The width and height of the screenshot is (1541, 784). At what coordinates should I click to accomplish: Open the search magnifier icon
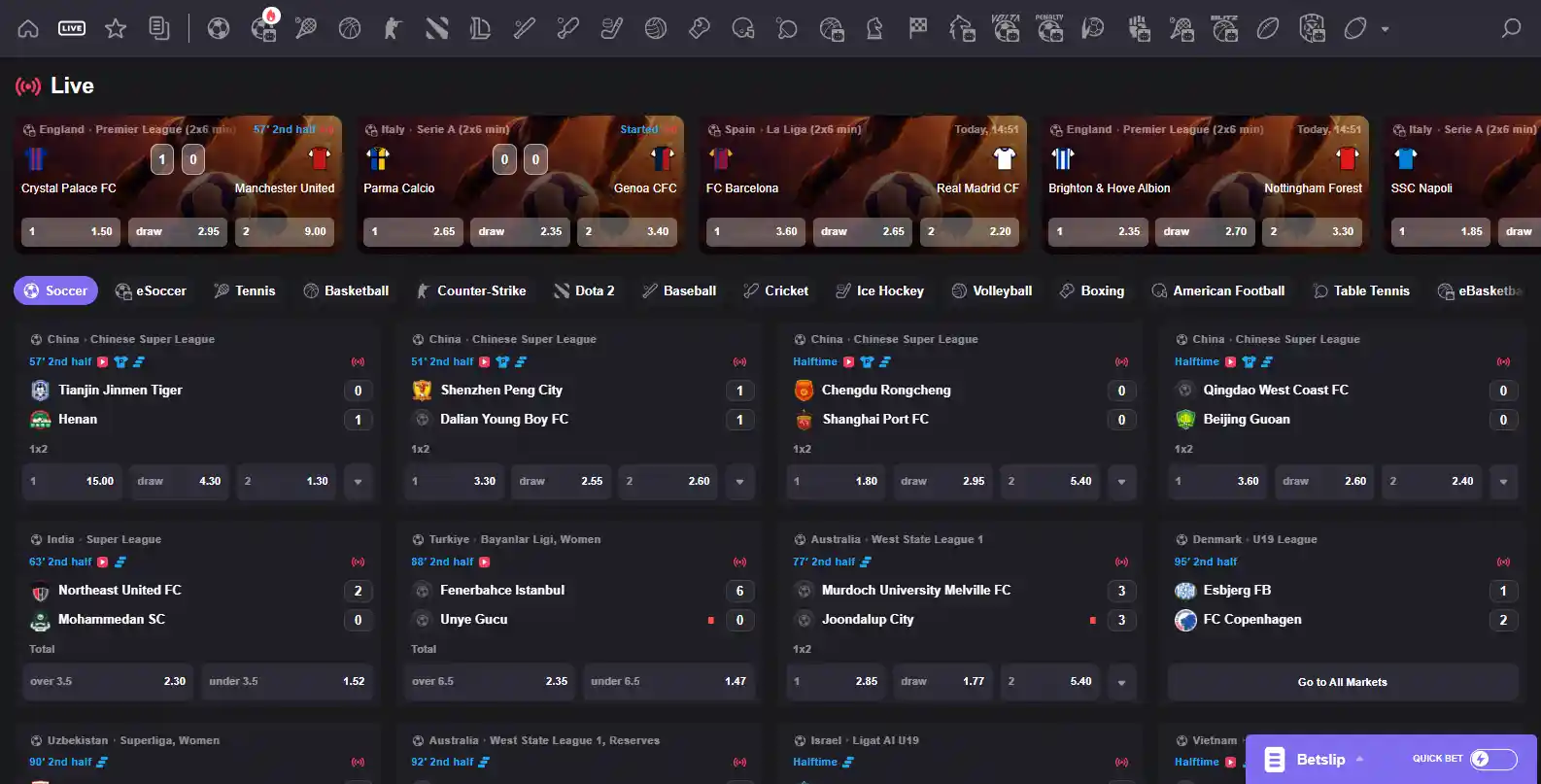point(1511,28)
